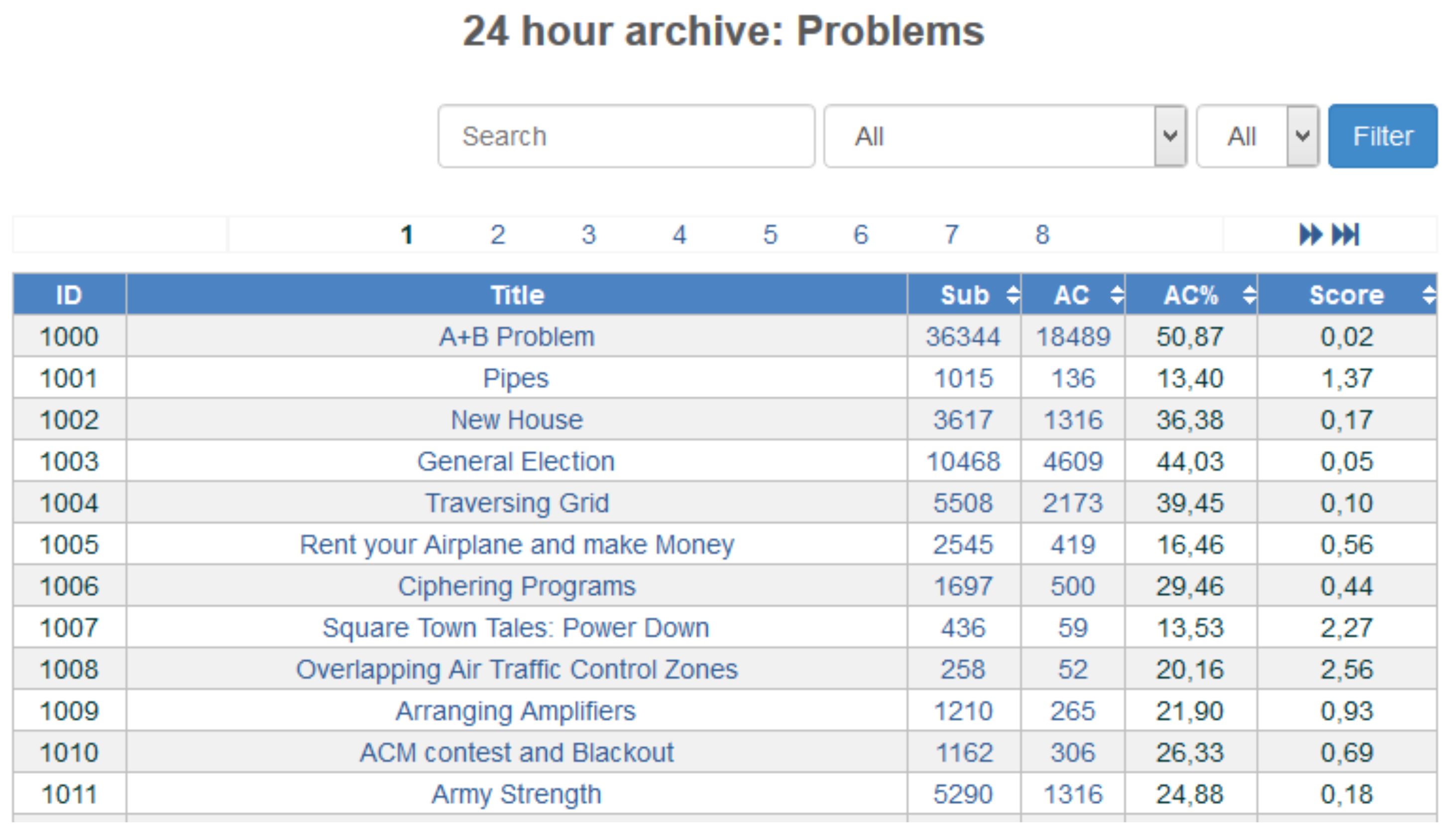
Task: Open the wide All category dropdown
Action: point(1005,137)
